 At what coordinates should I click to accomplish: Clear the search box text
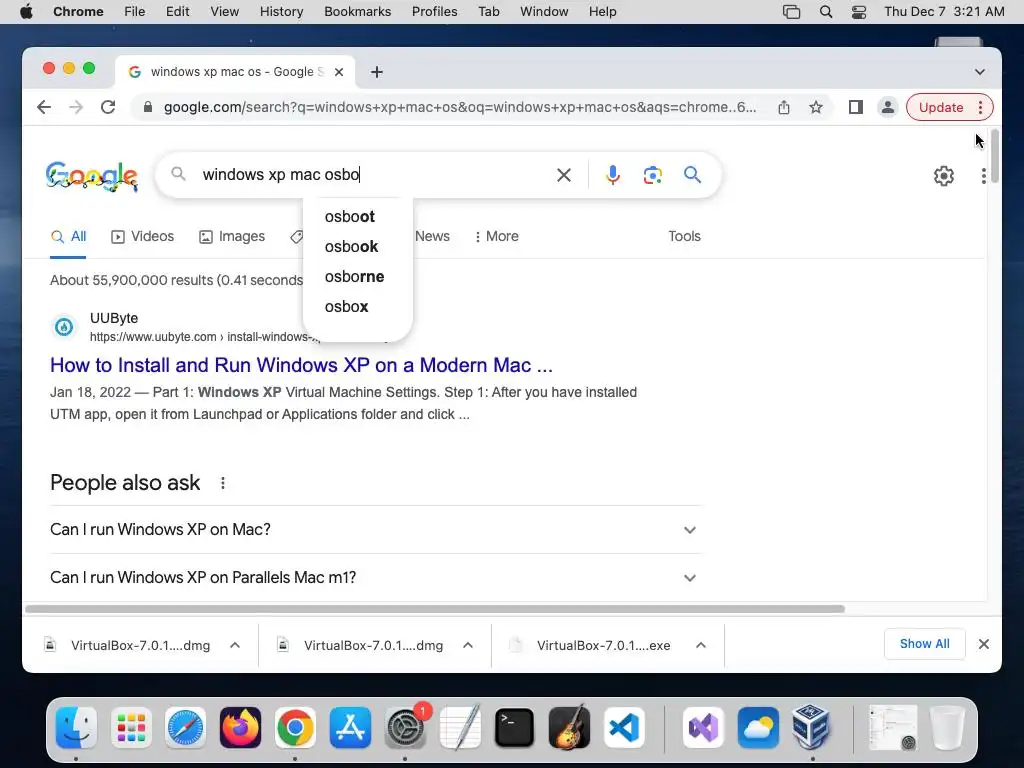click(x=564, y=175)
